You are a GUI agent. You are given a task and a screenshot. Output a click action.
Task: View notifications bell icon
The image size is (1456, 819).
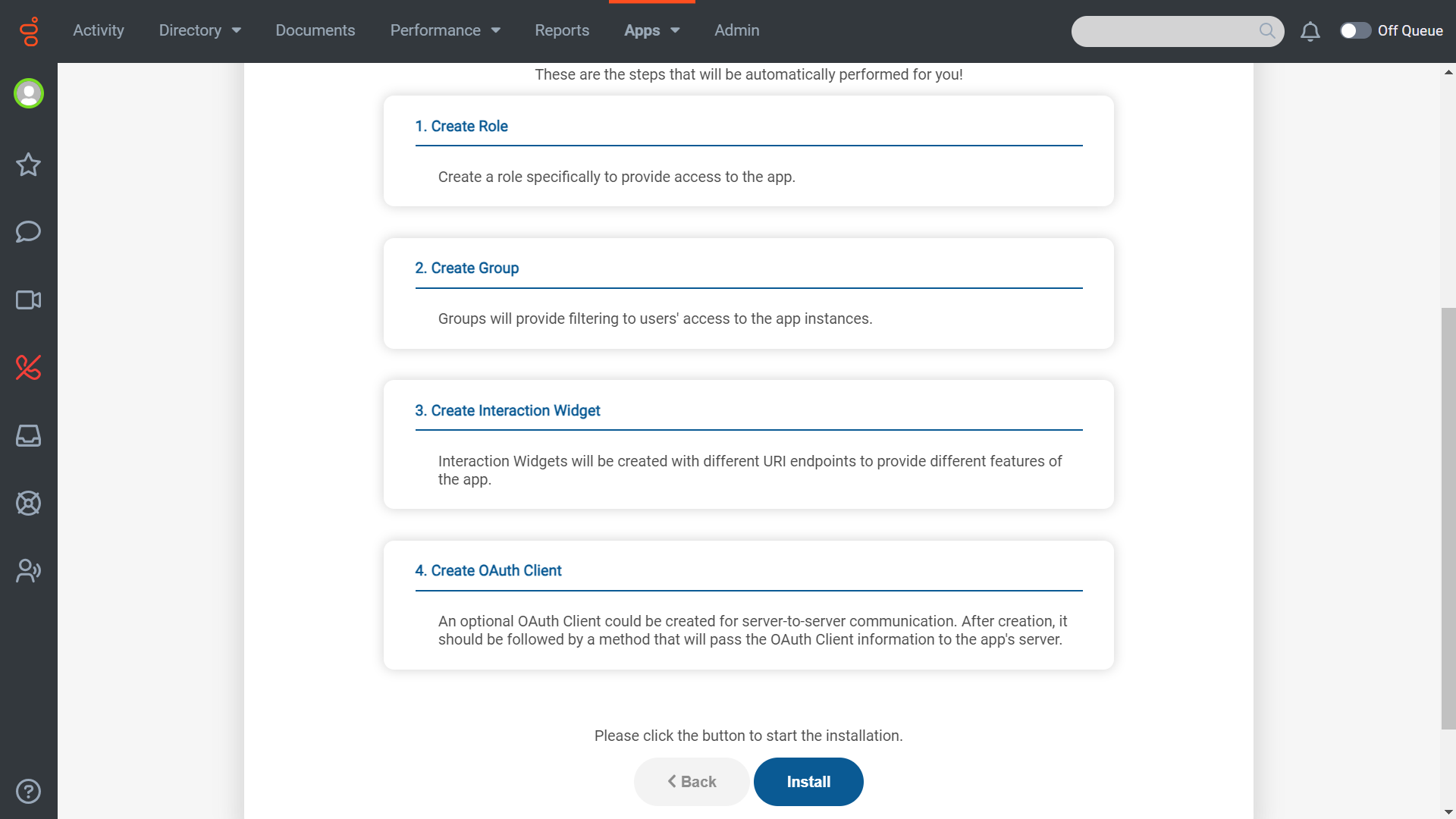click(1310, 31)
